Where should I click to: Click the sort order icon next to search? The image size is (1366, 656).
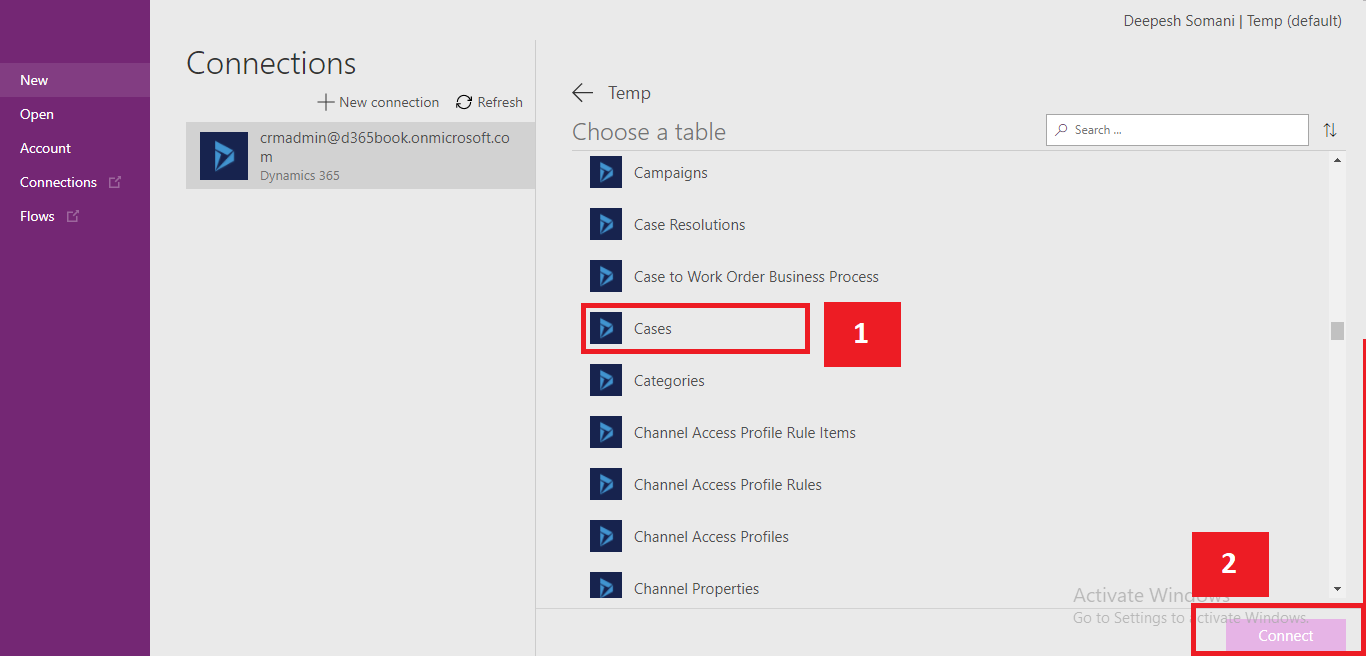point(1330,130)
